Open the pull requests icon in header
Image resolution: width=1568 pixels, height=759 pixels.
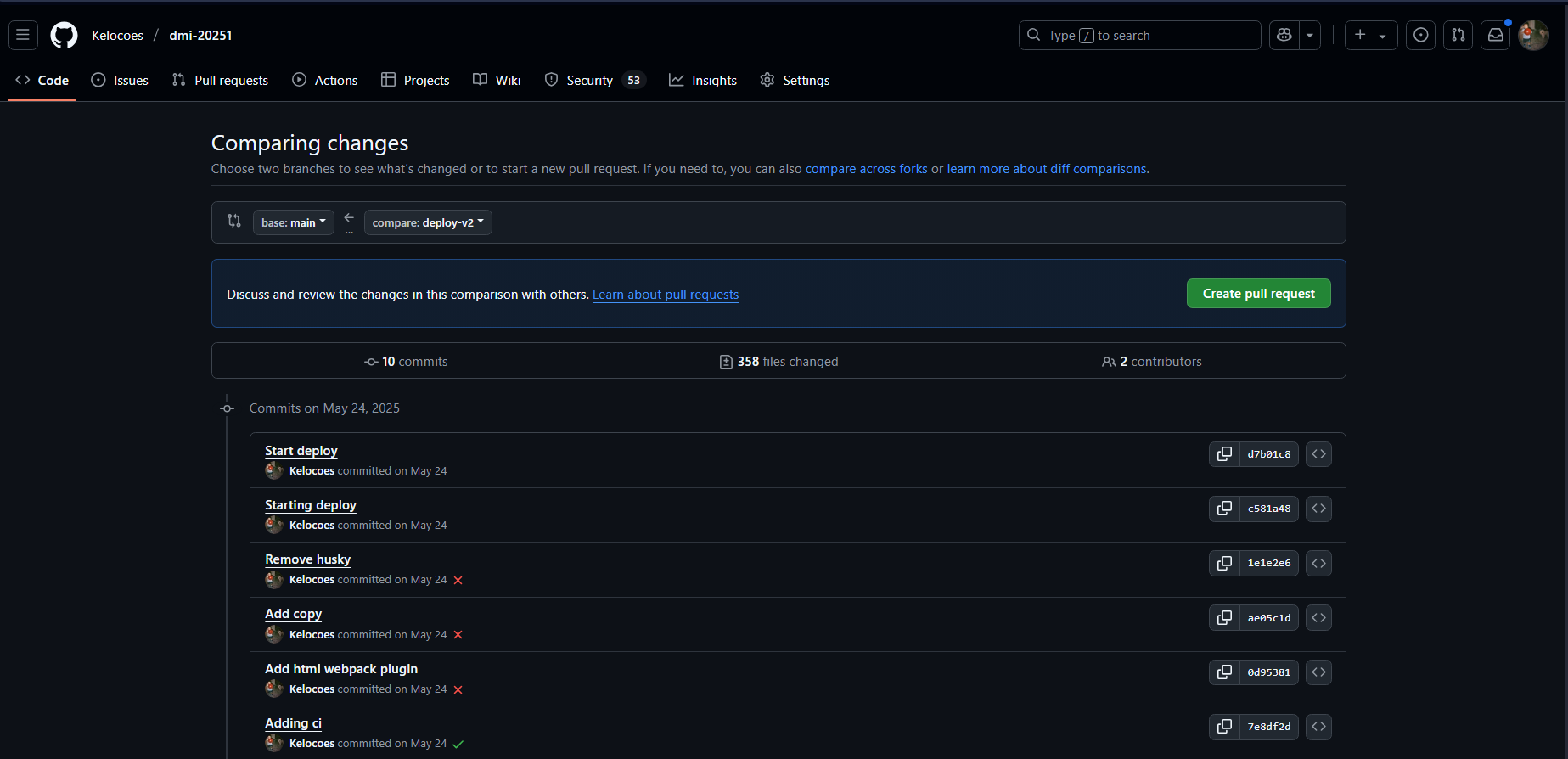[1458, 36]
